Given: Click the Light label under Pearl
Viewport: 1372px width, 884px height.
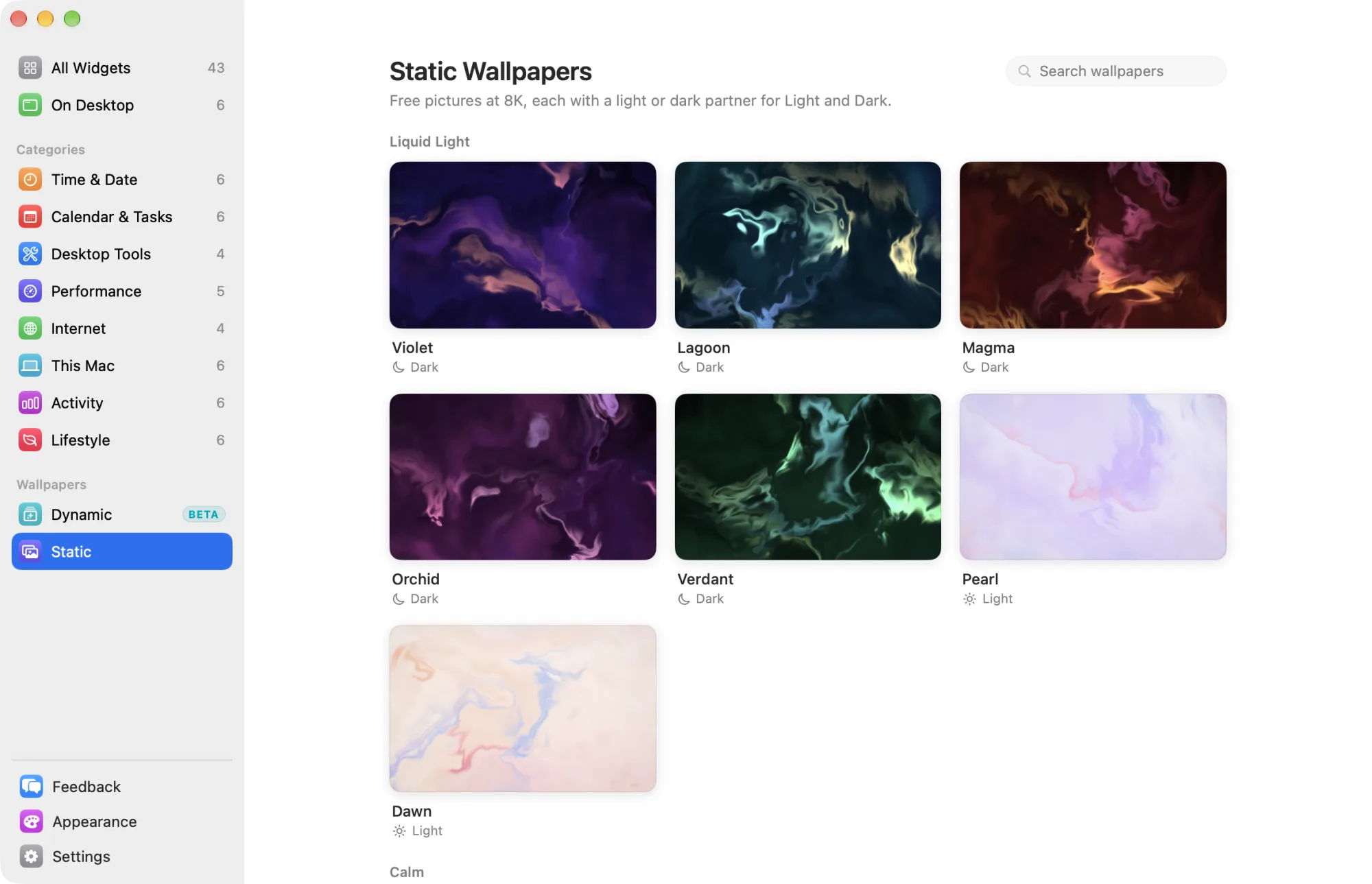Looking at the screenshot, I should pos(997,599).
